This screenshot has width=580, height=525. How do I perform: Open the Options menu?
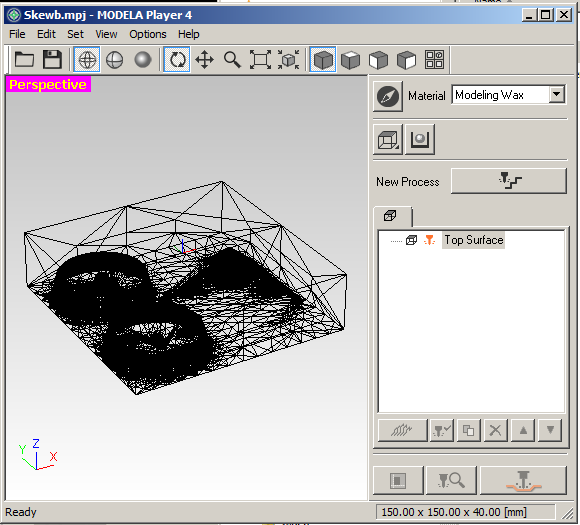[148, 34]
